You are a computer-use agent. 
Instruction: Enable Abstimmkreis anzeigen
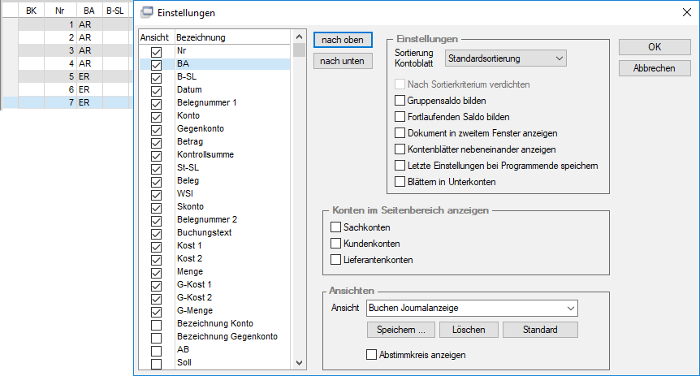pyautogui.click(x=371, y=355)
